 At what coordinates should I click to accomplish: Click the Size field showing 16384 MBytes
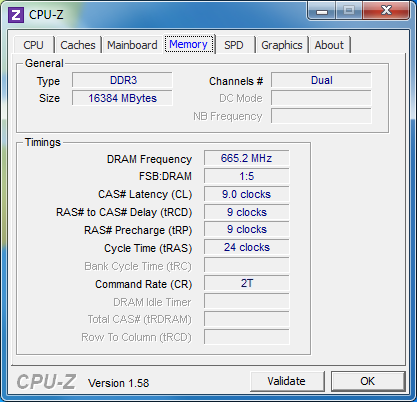[122, 98]
